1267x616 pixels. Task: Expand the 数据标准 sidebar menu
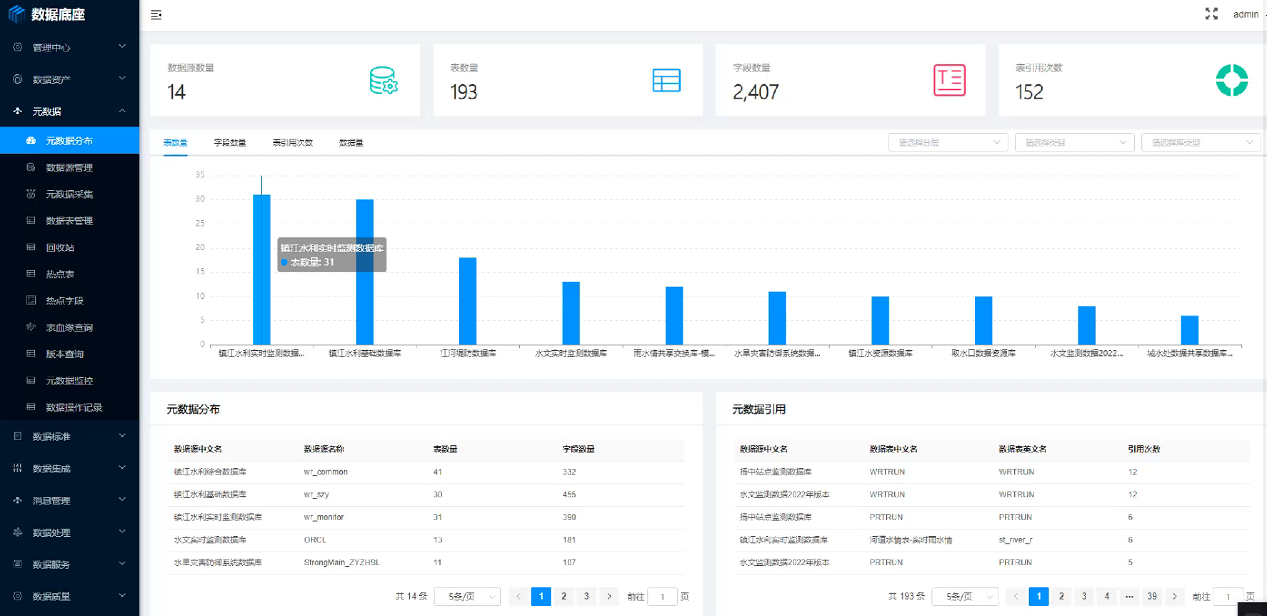[69, 436]
